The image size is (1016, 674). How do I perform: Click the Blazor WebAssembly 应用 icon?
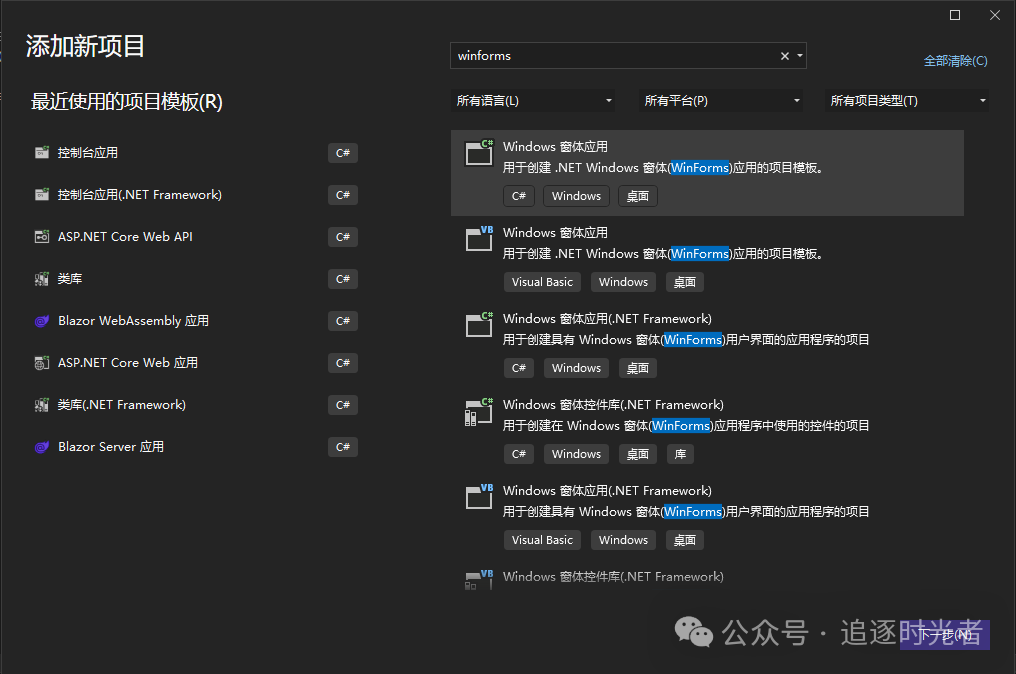click(x=42, y=321)
